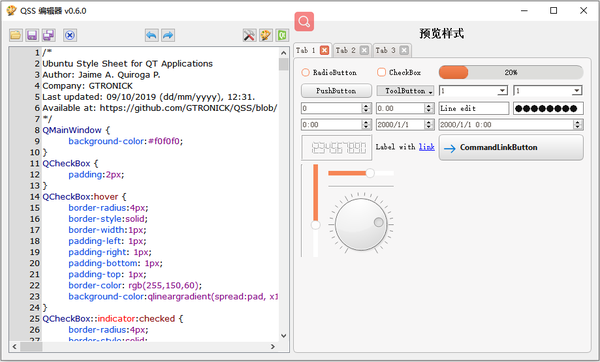Close Tab 1 via its X
The width and height of the screenshot is (600, 362).
324,50
